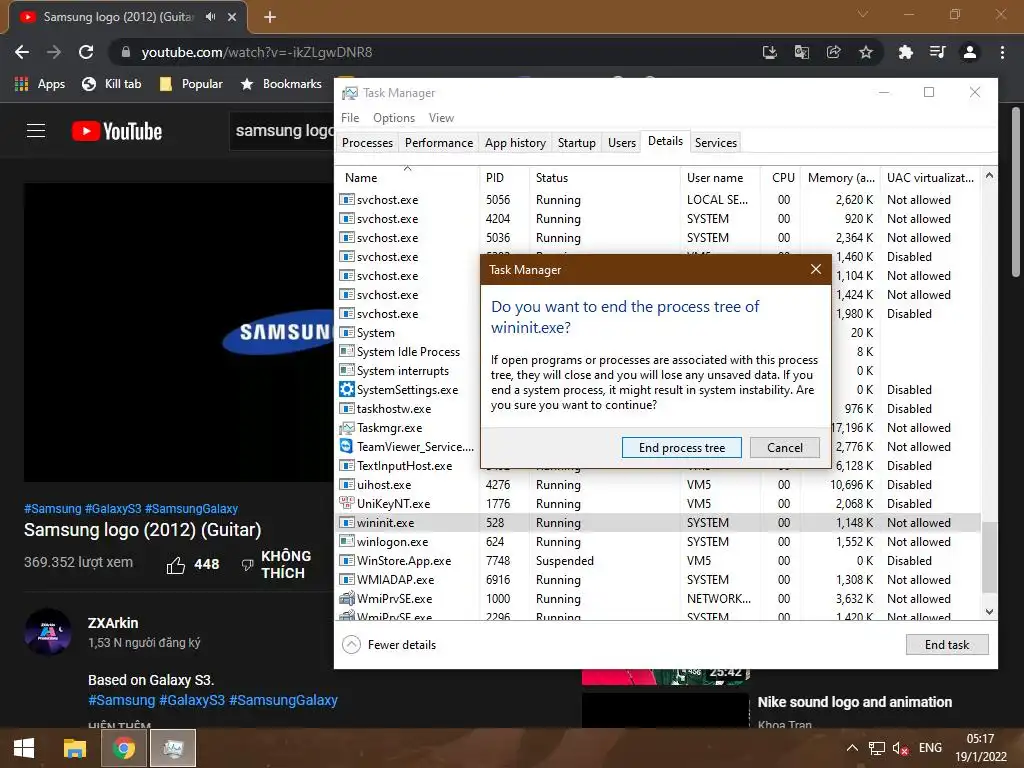Open Chrome three-dot menu
The width and height of the screenshot is (1024, 768).
coord(1002,52)
